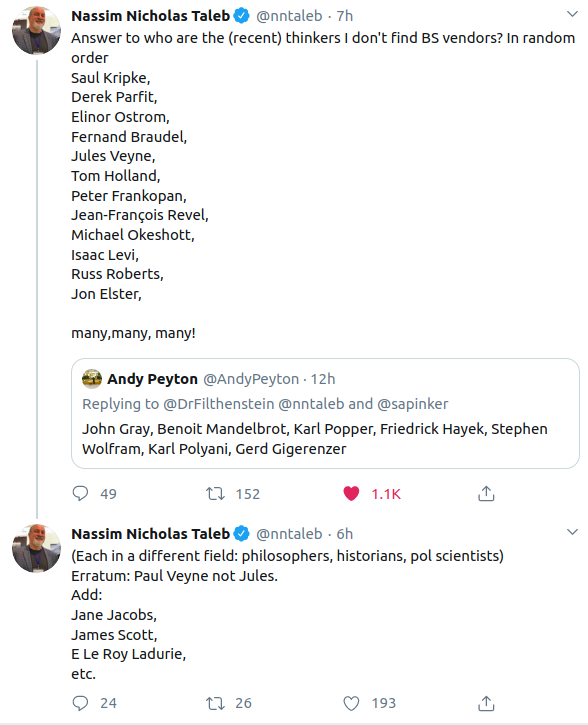Click verified badge beside first Taleb name
Screen dimensions: 588x725
click(241, 16)
